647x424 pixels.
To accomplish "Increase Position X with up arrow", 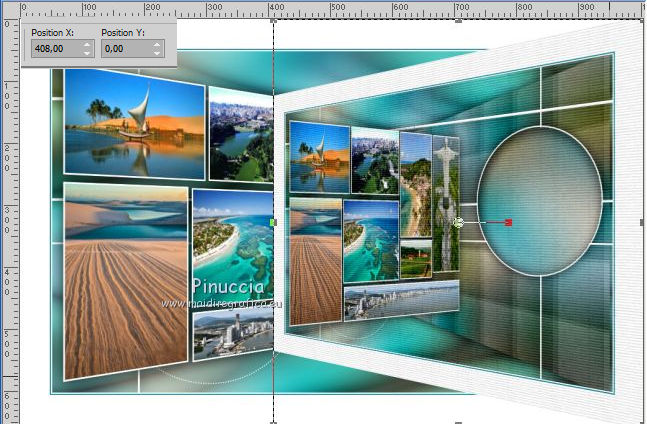I will [87, 45].
